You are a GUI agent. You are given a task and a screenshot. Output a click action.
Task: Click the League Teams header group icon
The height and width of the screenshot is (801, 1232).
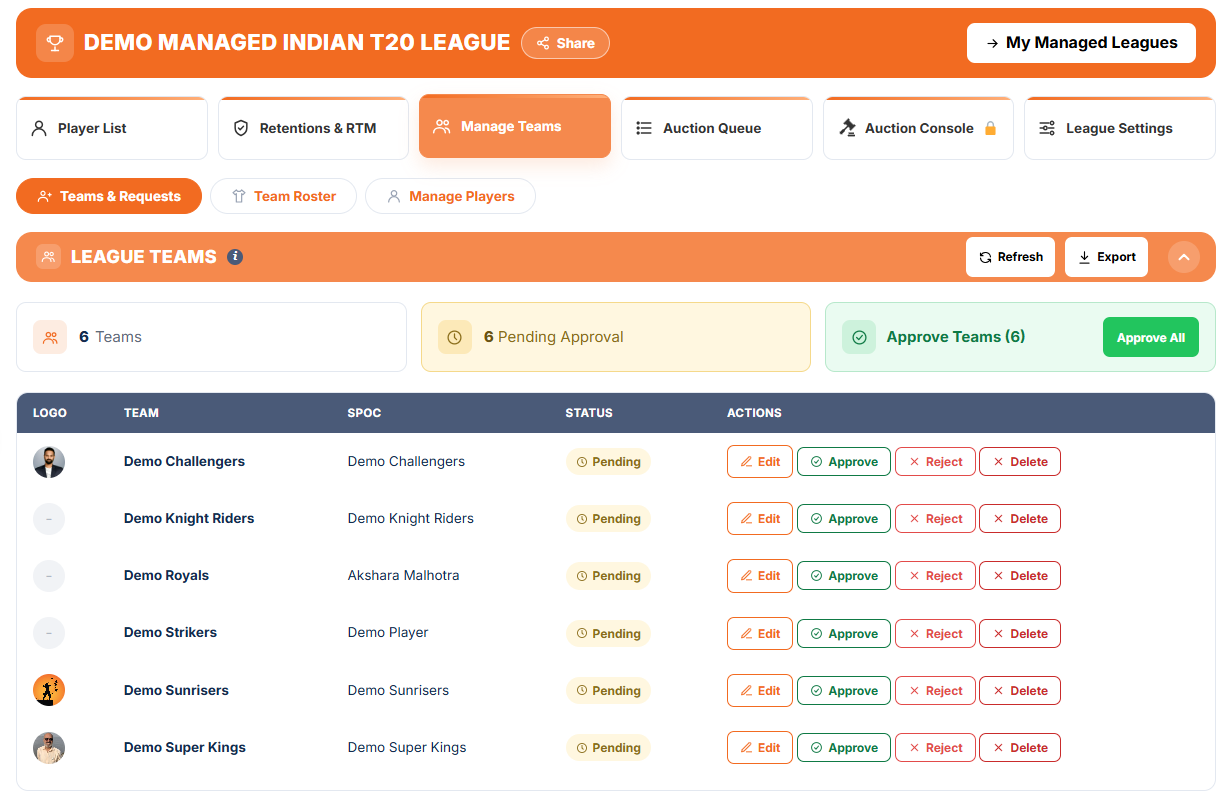[49, 257]
